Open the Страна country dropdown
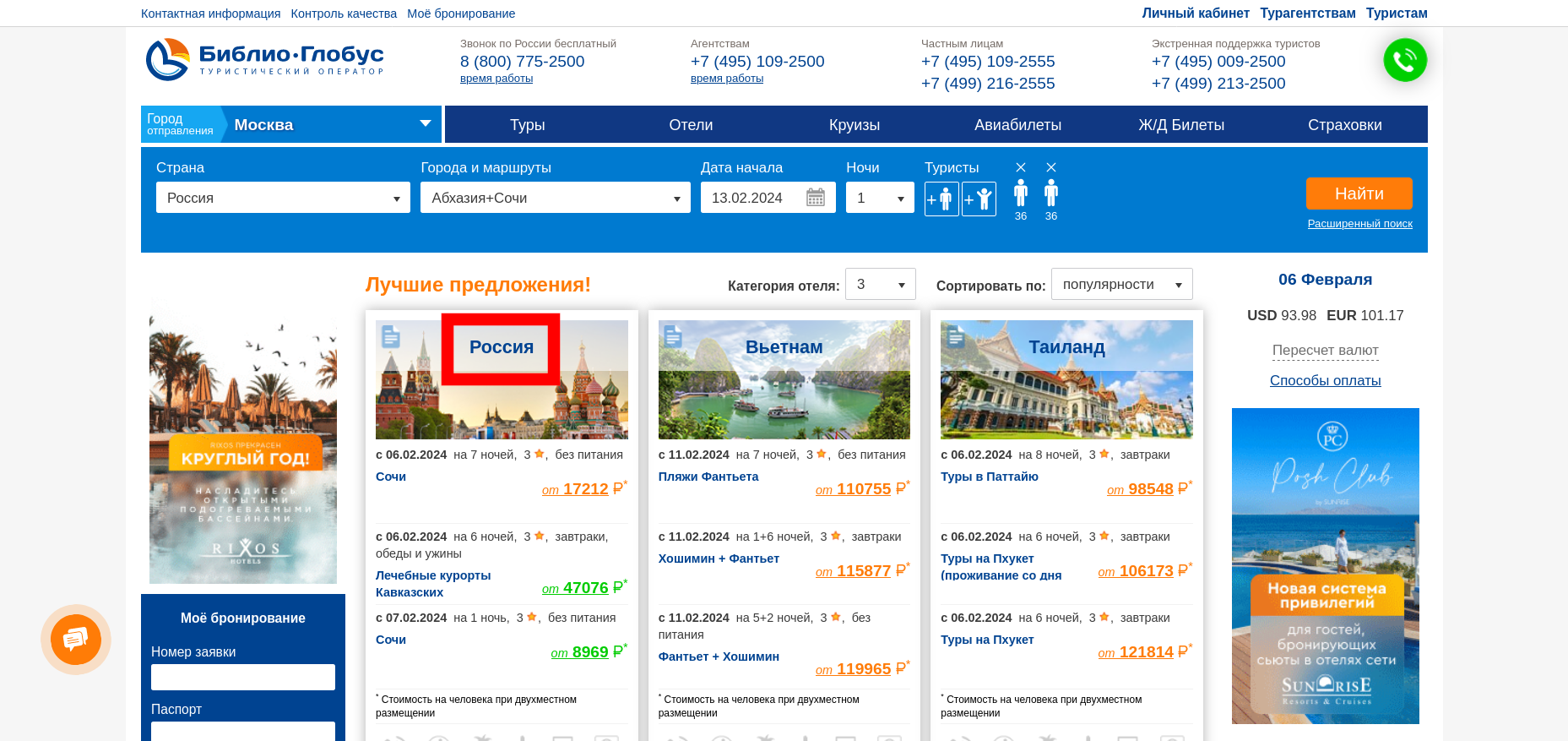 (x=283, y=198)
